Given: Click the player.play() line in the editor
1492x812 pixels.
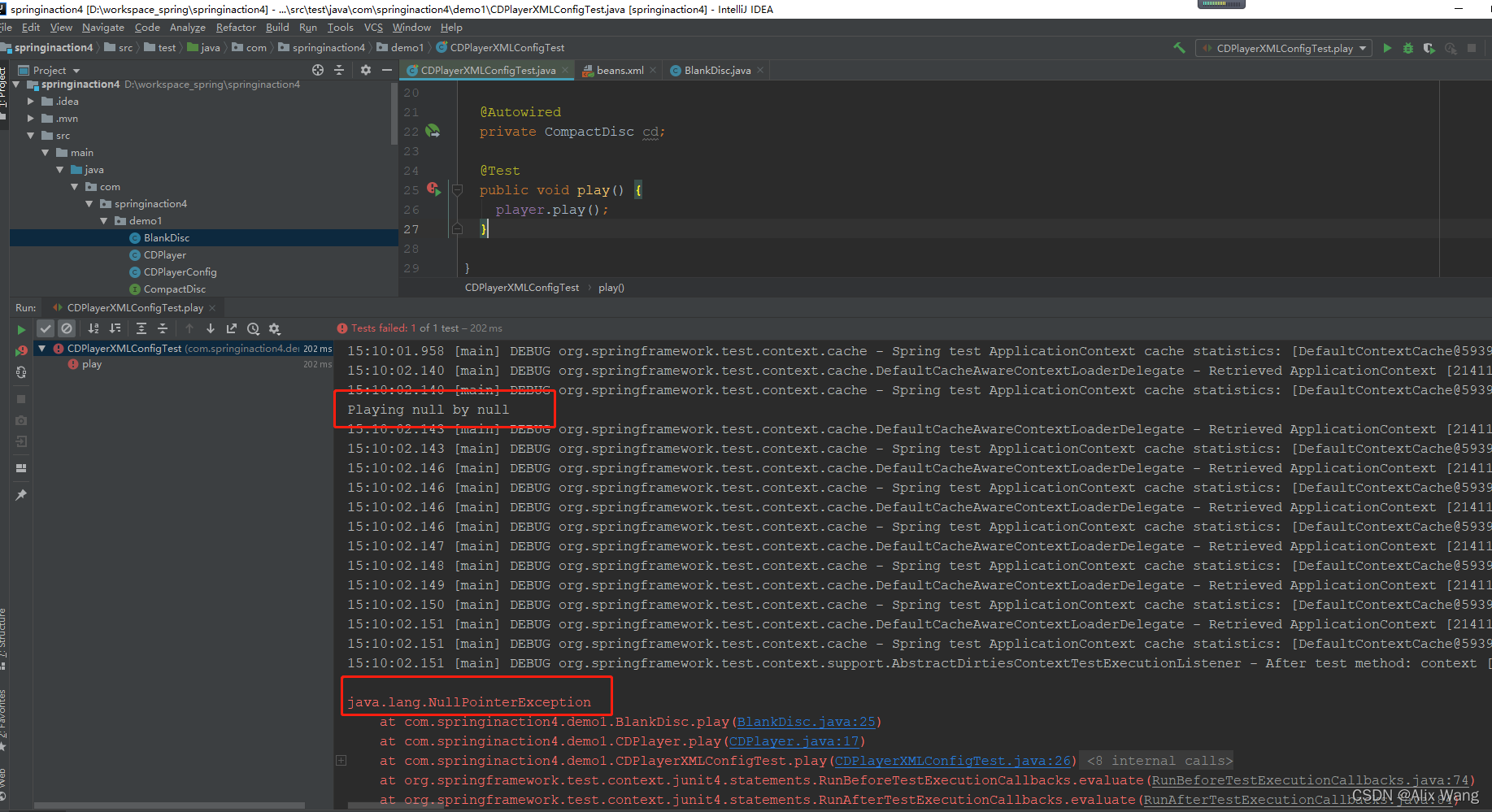Looking at the screenshot, I should [x=552, y=210].
